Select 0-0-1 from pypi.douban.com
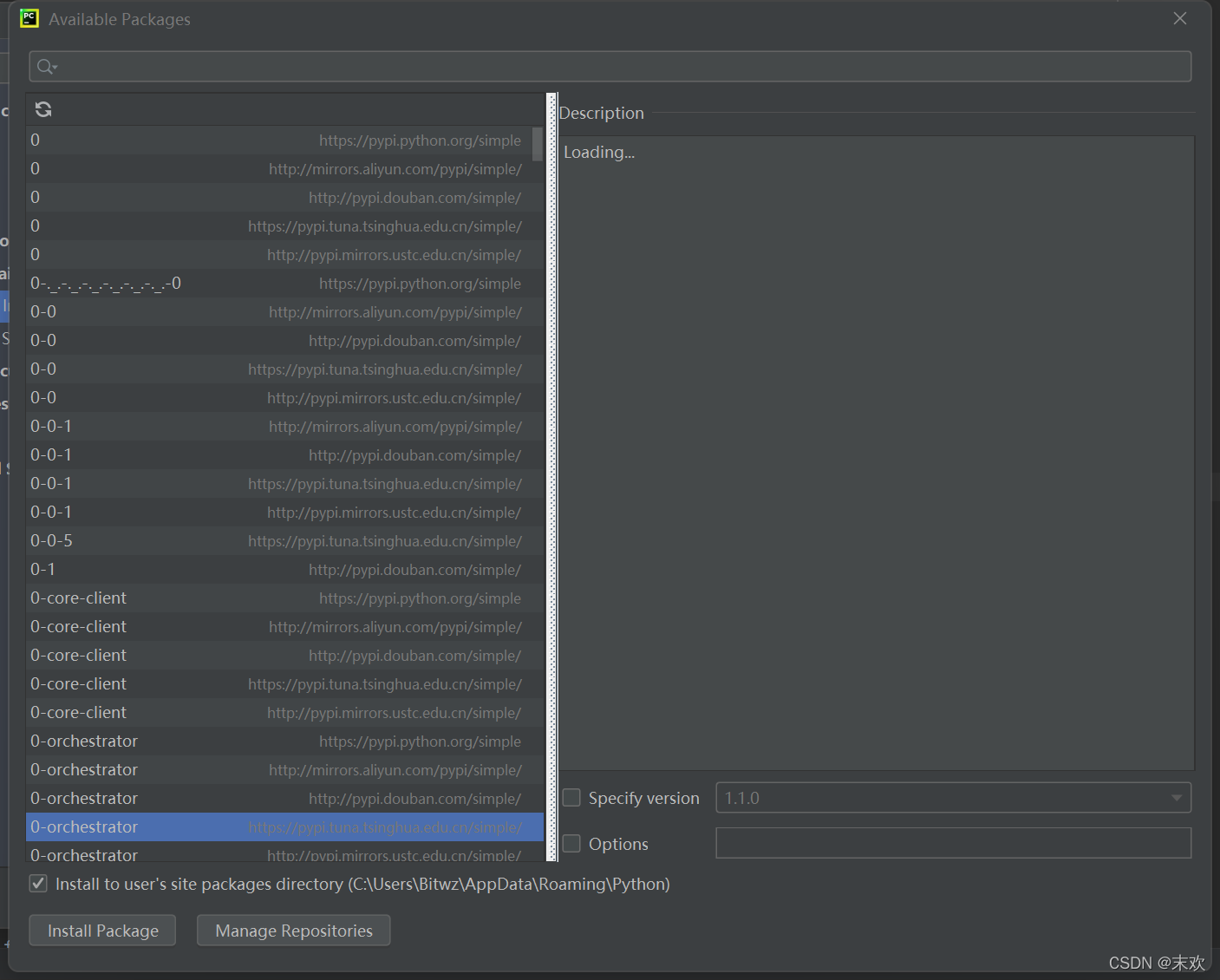The width and height of the screenshot is (1220, 980). click(x=285, y=454)
